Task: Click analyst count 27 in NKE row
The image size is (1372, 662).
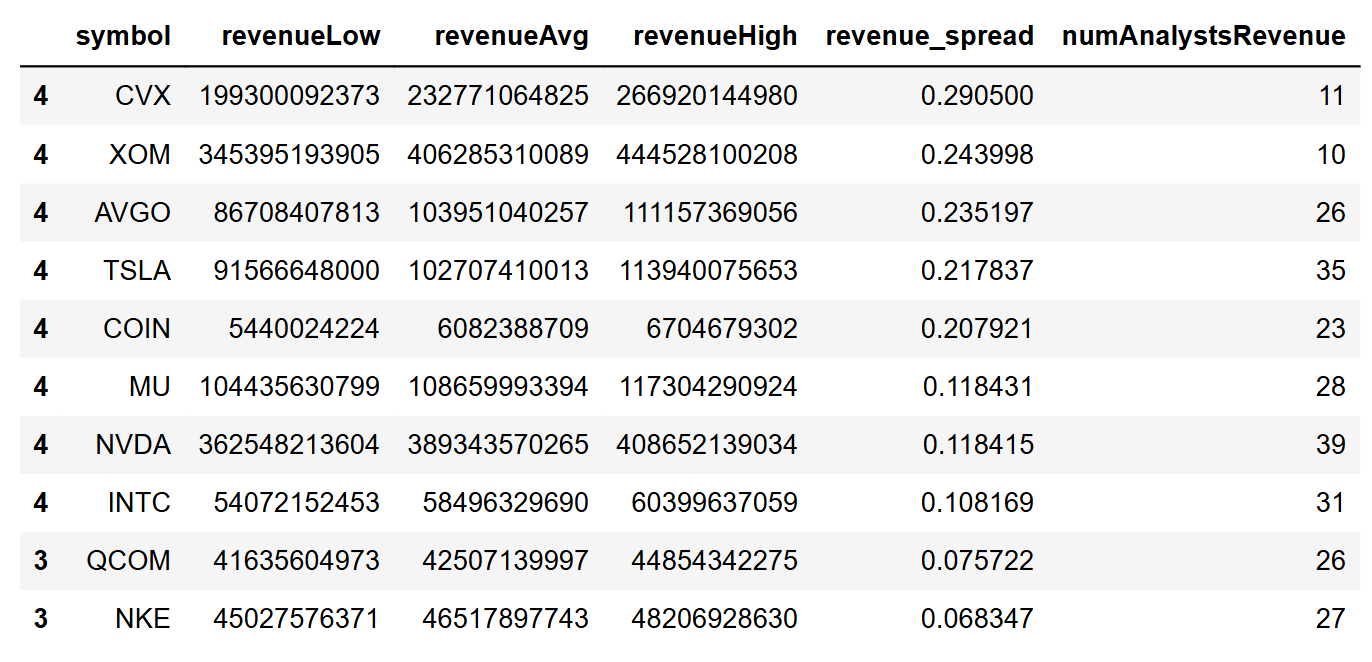Action: (1331, 618)
